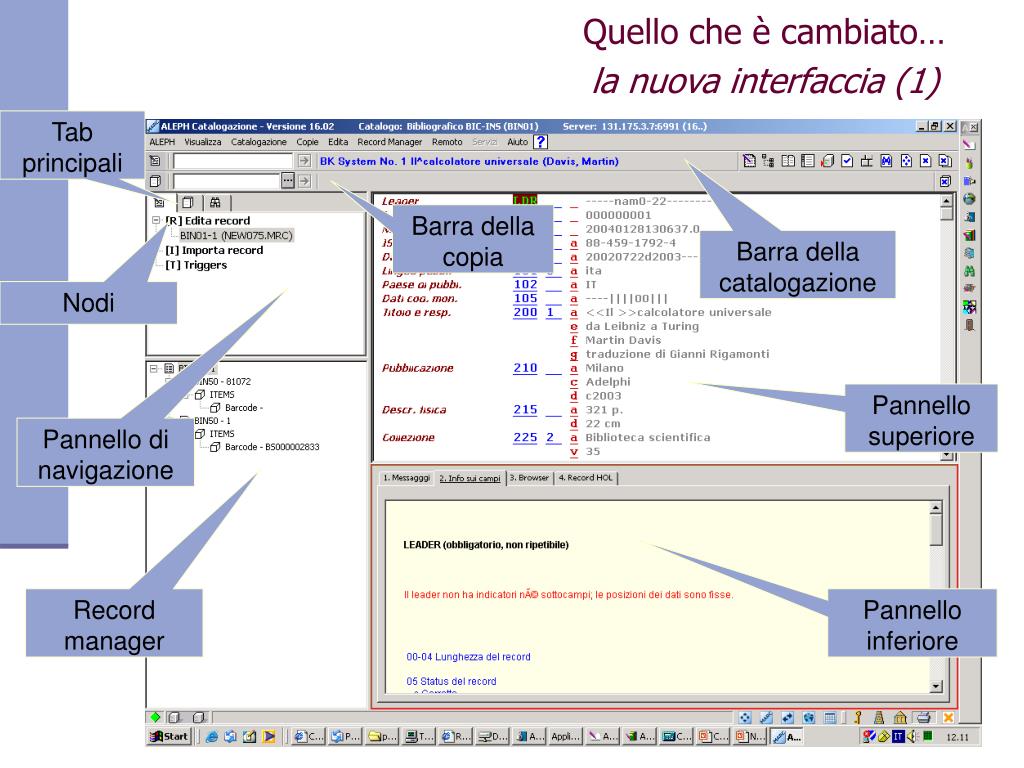Click the go arrow after the ellipsis button
The image size is (1024, 768).
[x=304, y=181]
